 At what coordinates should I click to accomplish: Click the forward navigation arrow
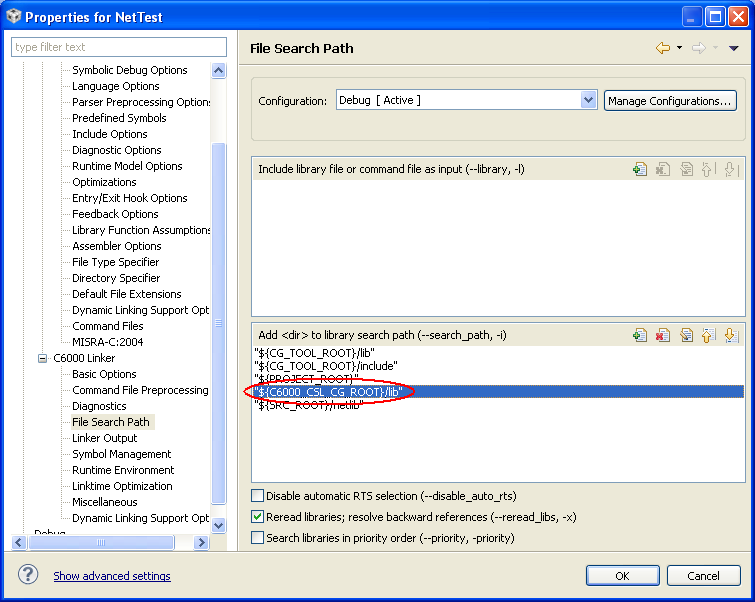[x=698, y=48]
